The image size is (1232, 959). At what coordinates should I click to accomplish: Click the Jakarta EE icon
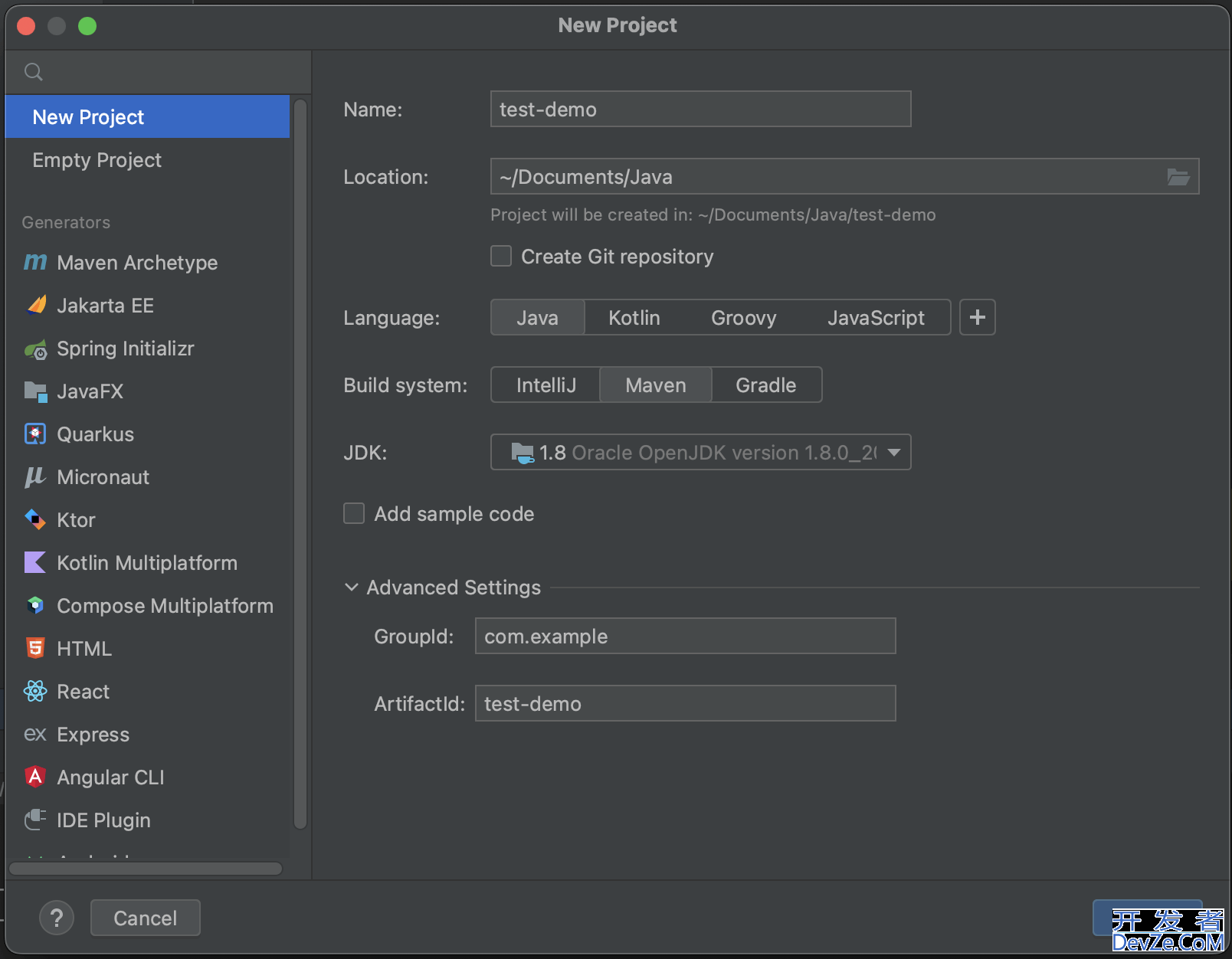tap(36, 306)
